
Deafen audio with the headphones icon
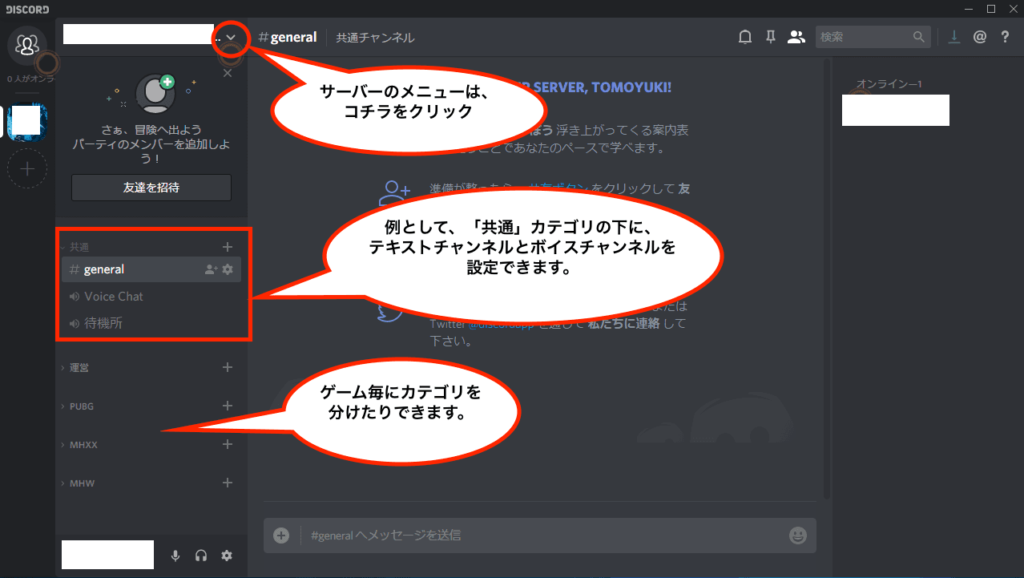201,556
